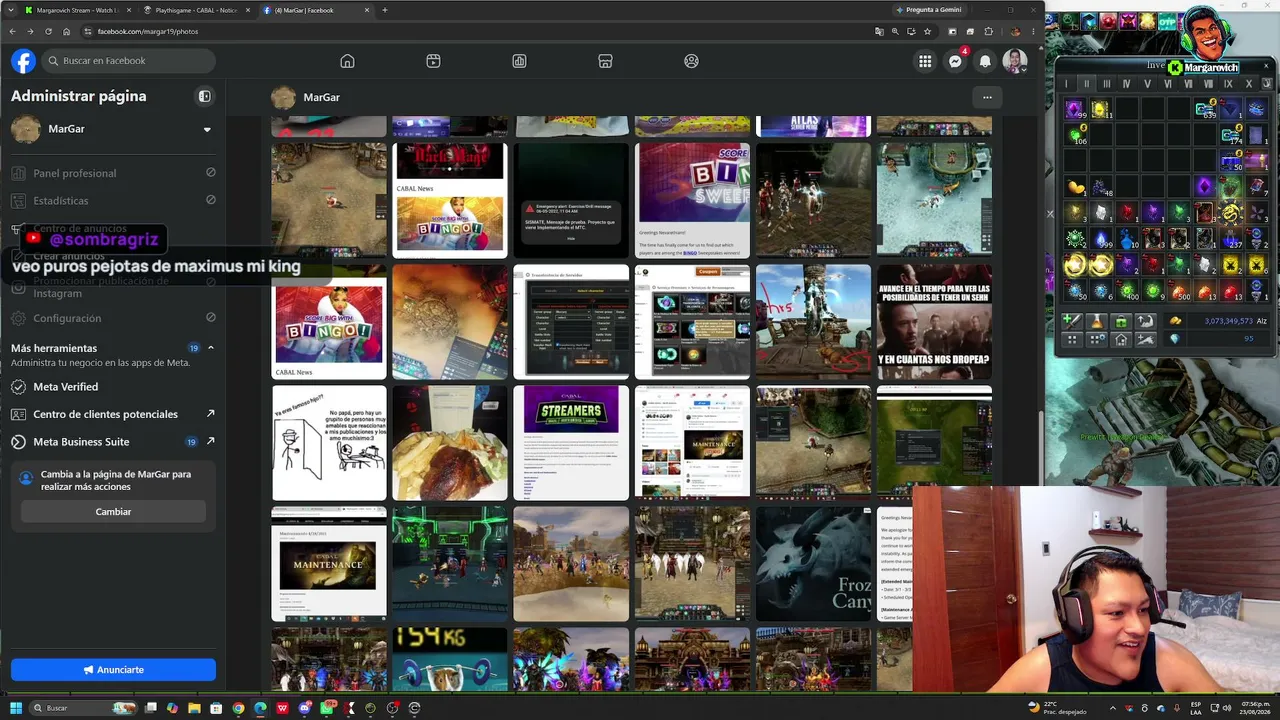Screen dimensions: 1280x720
Task: Open the Chrome tab search dropdown
Action: pos(13,10)
